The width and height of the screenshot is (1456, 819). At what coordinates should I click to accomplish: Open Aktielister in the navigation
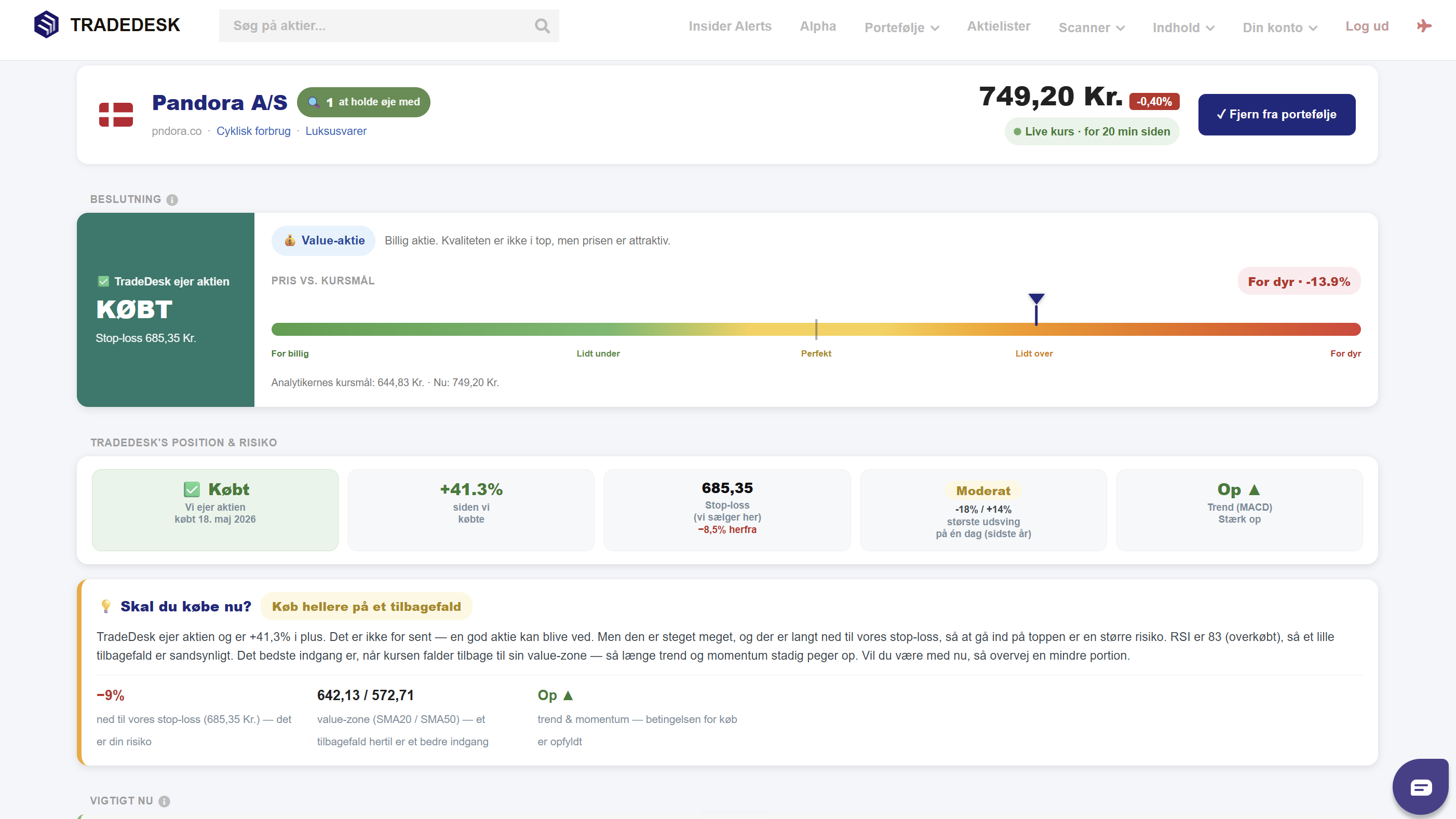click(x=999, y=26)
